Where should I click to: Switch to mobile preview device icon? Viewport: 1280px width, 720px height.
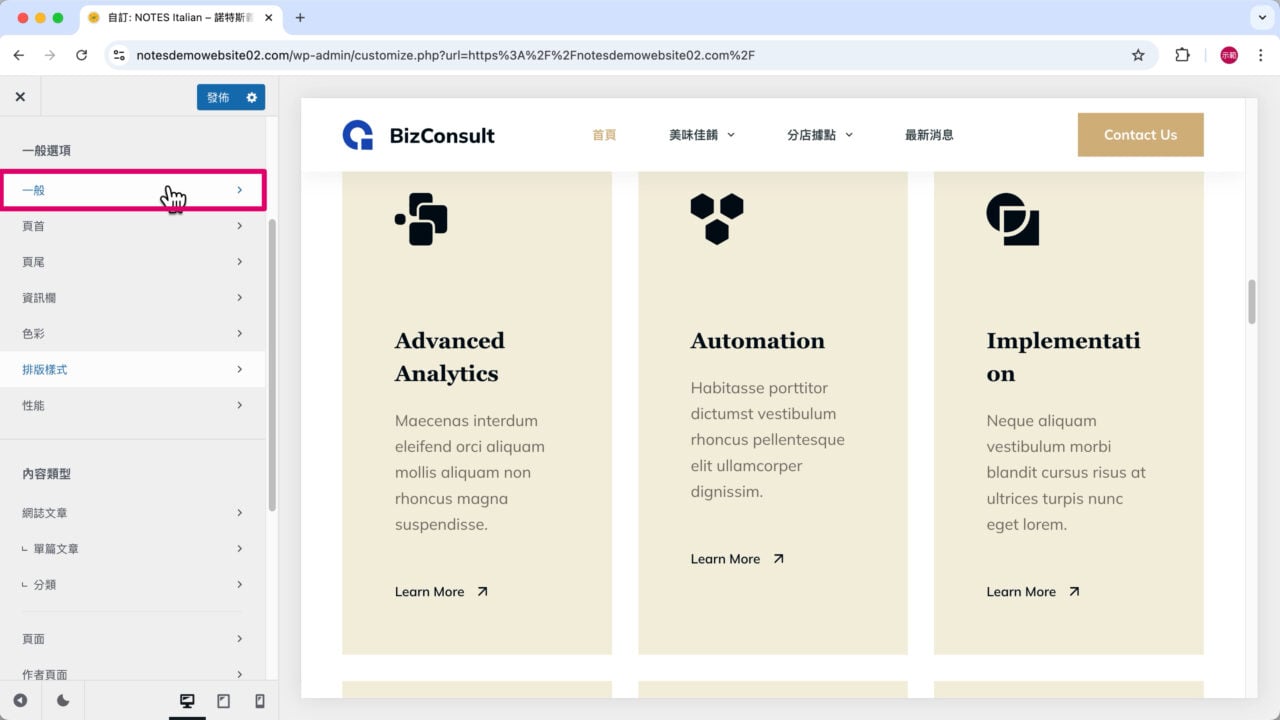point(259,701)
